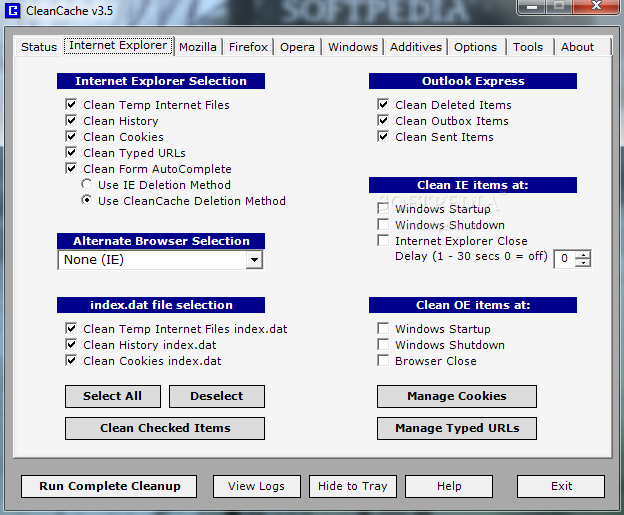Check the Internet Explorer Close option

click(x=383, y=240)
